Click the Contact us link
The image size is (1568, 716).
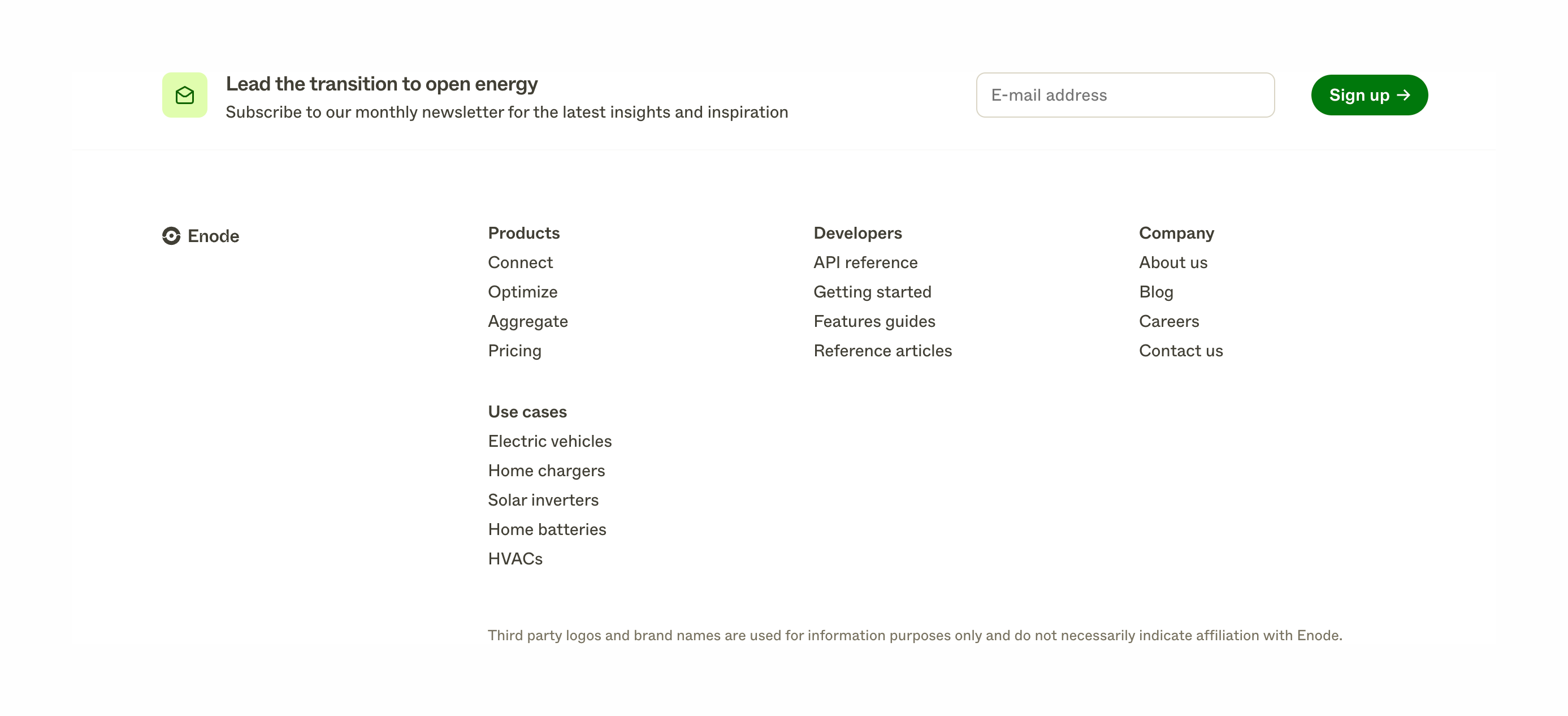[1180, 351]
